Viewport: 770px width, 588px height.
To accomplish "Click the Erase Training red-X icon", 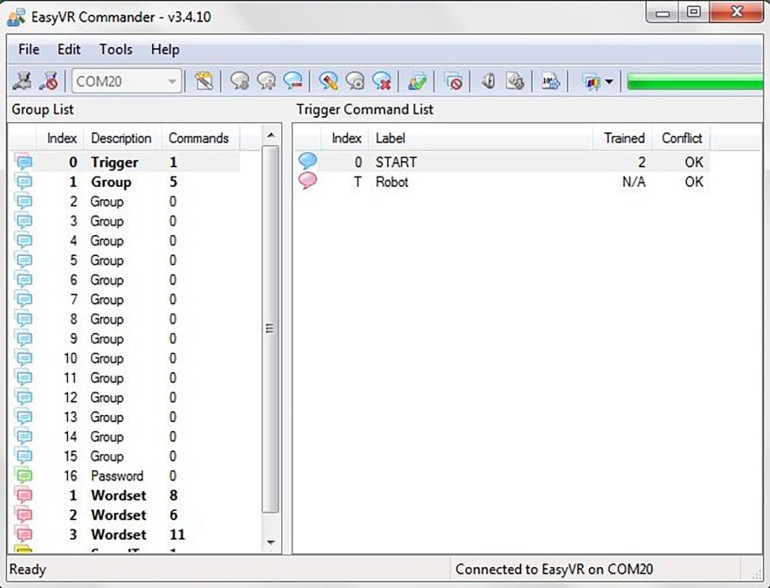I will (382, 81).
